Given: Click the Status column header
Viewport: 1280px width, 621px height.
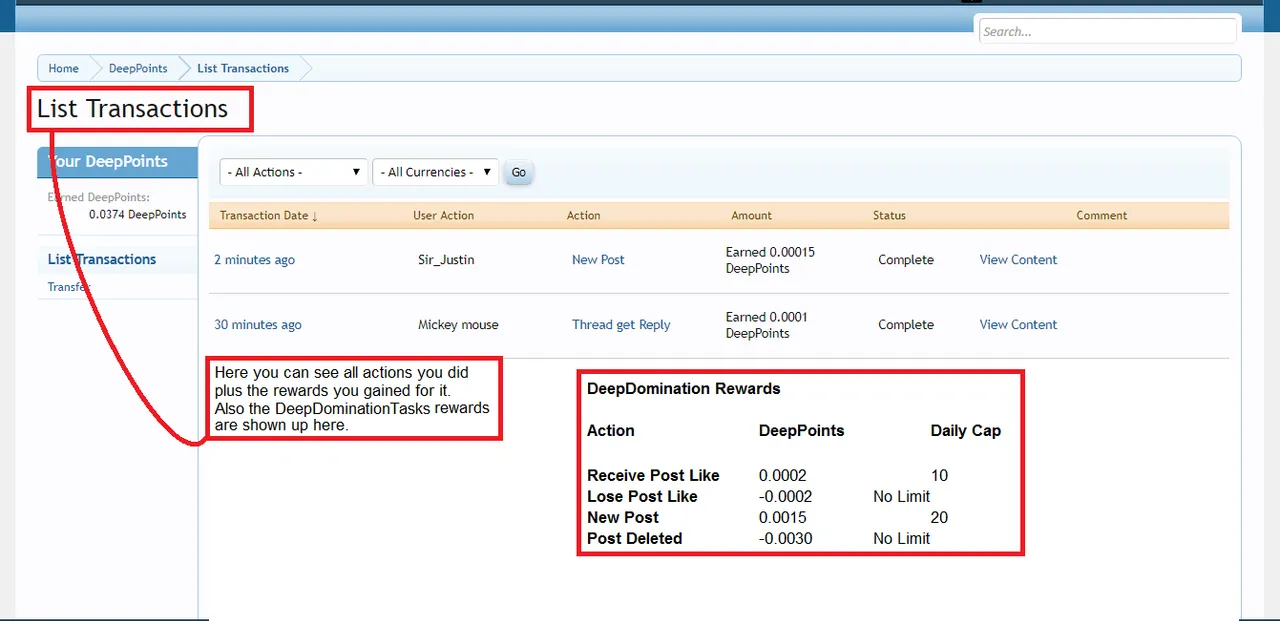Looking at the screenshot, I should 889,215.
